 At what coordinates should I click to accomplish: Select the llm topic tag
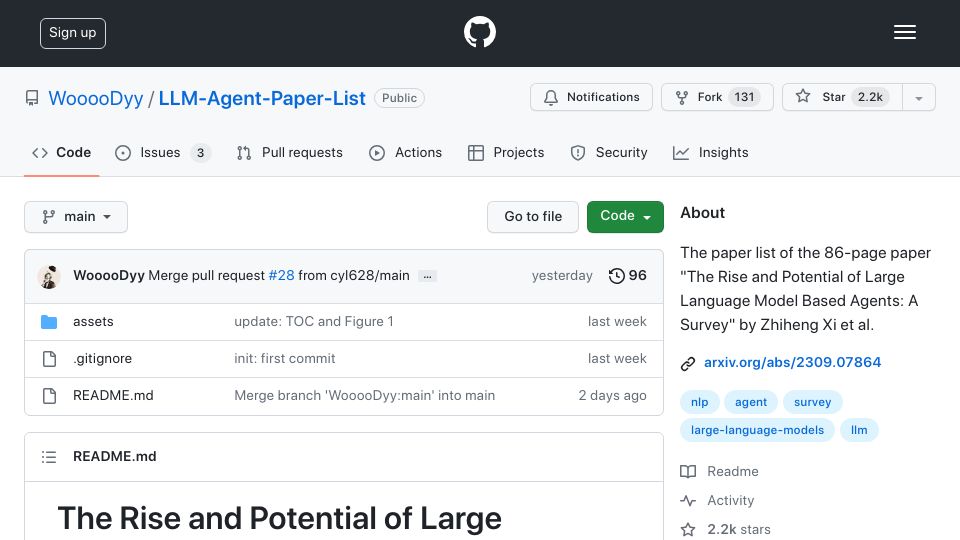pyautogui.click(x=859, y=430)
